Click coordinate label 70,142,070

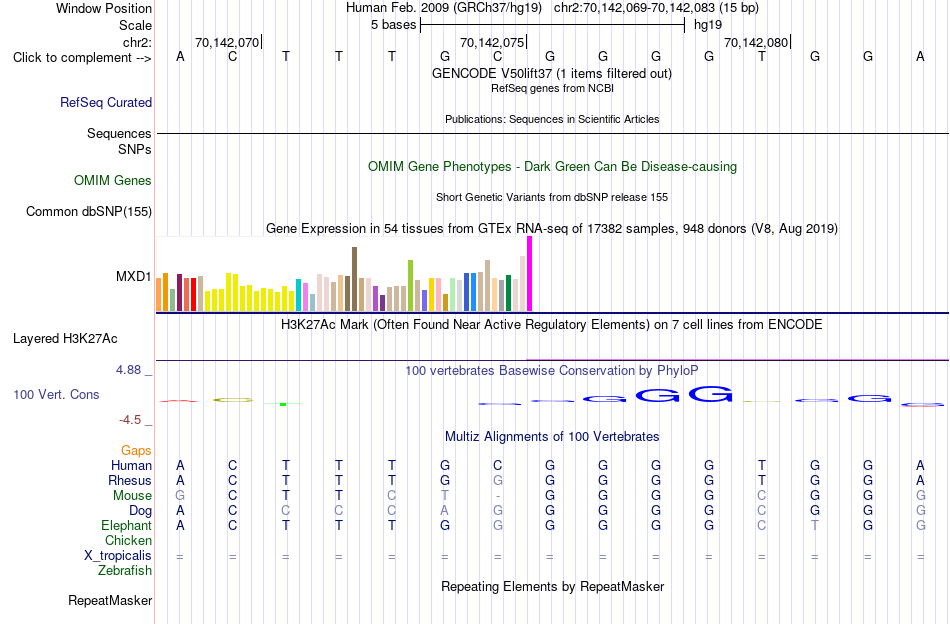227,42
